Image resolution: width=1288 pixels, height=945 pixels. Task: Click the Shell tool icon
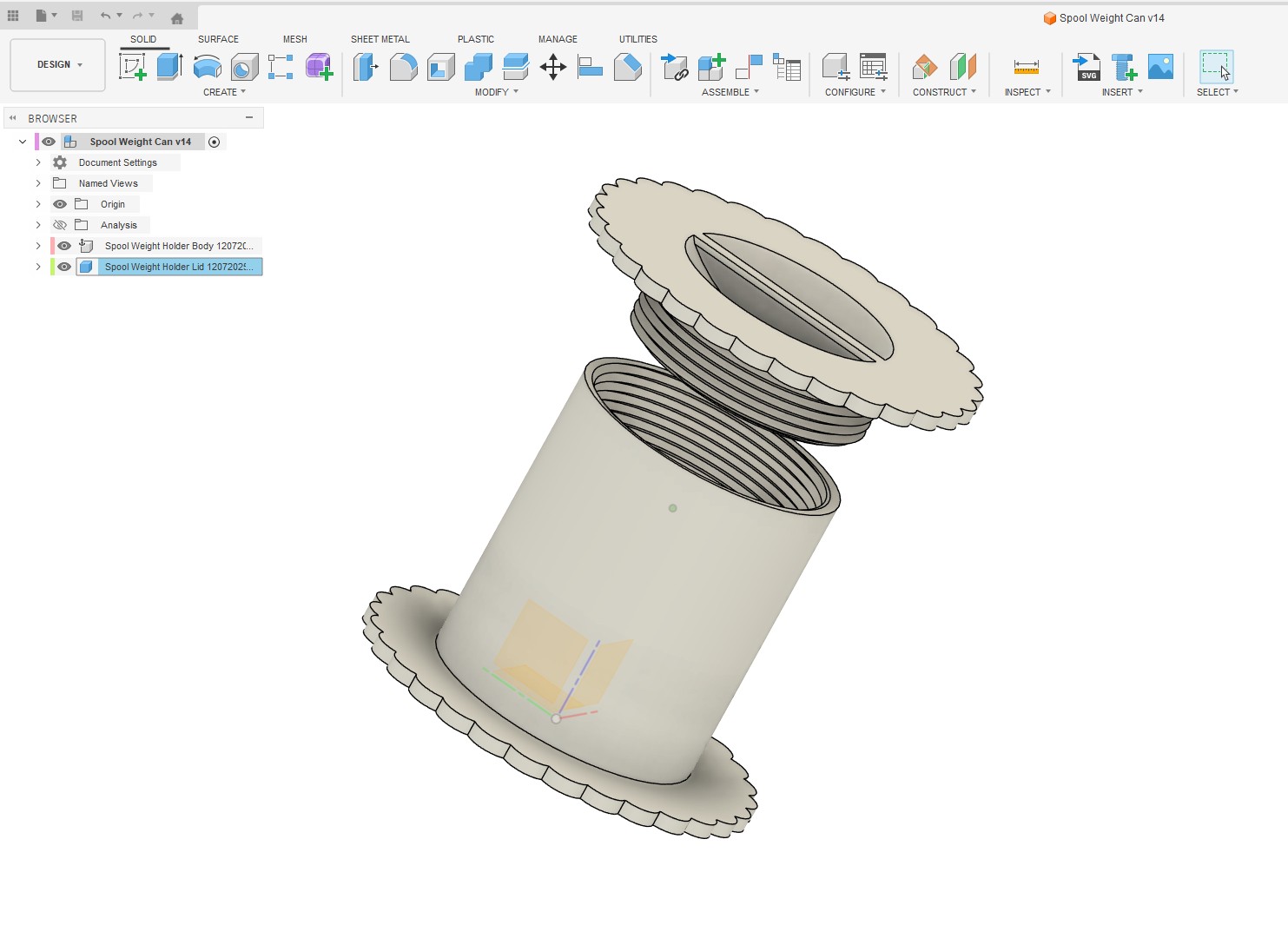coord(441,67)
